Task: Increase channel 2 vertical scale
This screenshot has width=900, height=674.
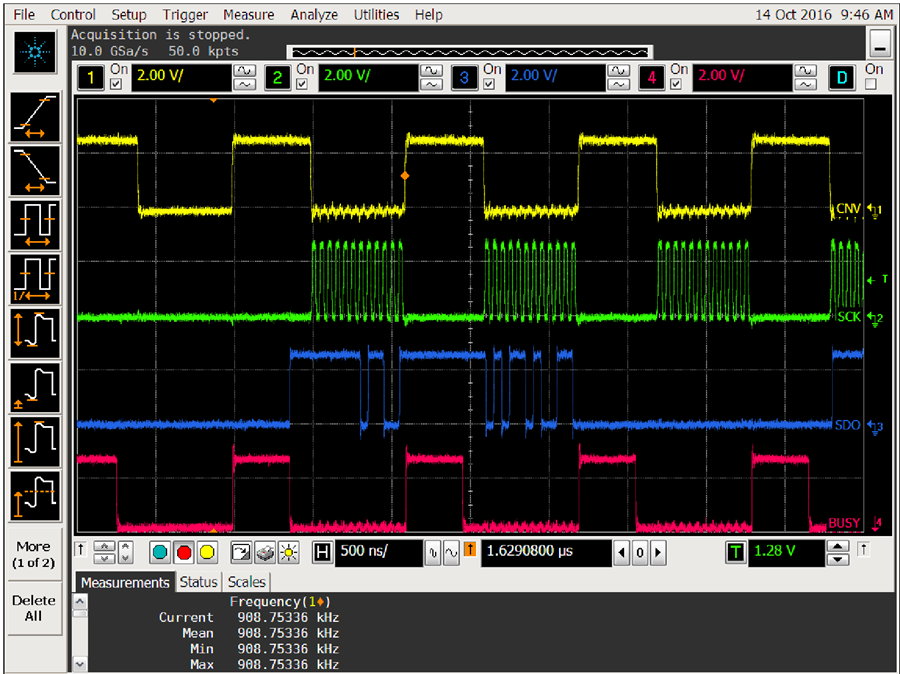Action: pyautogui.click(x=431, y=71)
